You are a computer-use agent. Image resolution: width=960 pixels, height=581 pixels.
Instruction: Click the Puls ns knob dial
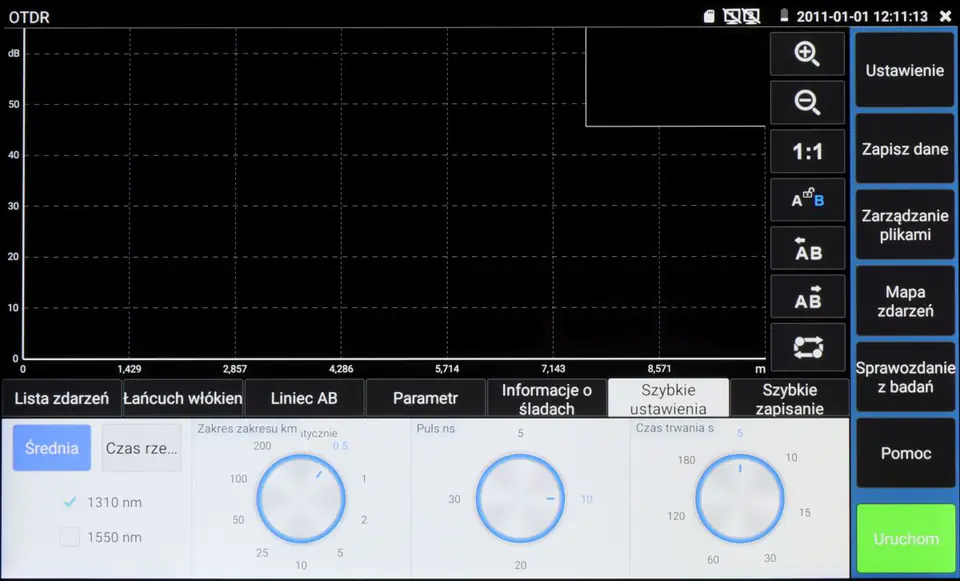tap(520, 498)
